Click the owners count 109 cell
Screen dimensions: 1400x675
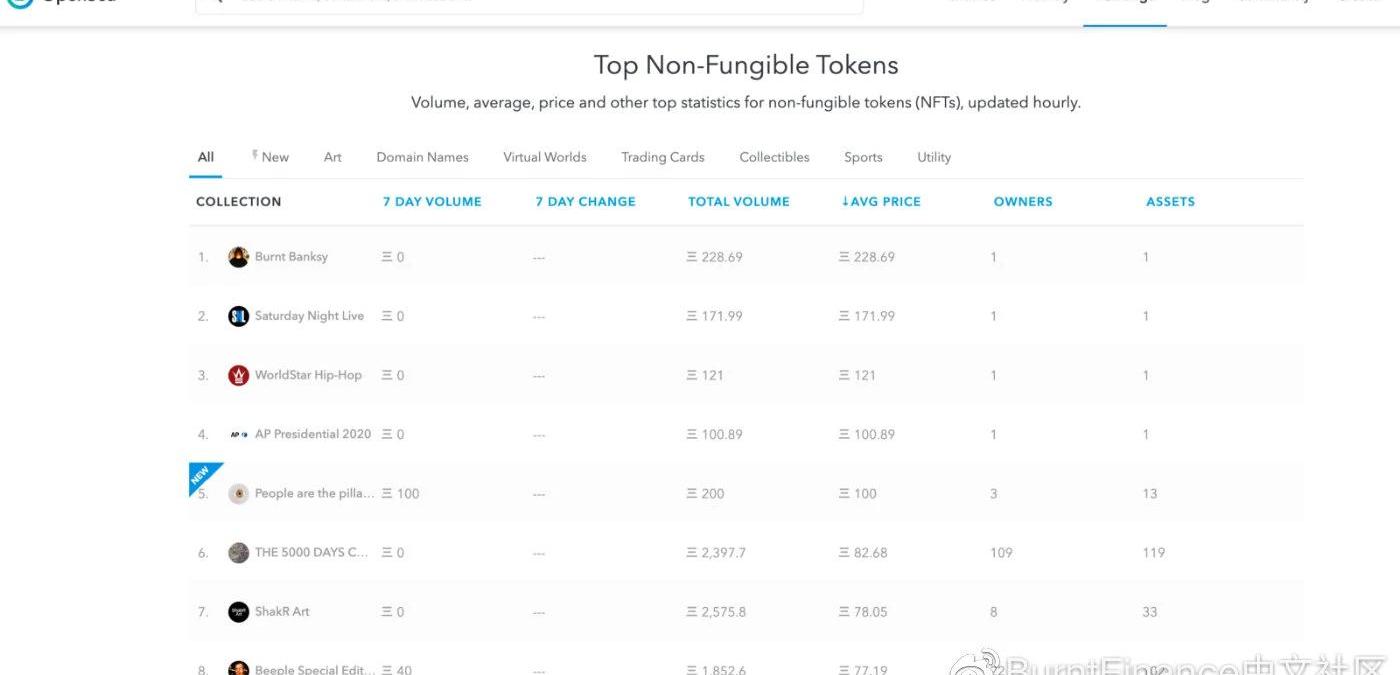(1001, 552)
